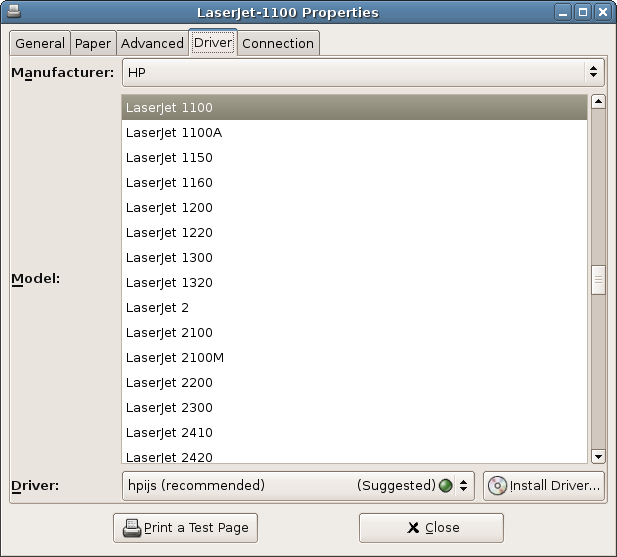Choose the LaserJet 2 model
This screenshot has height=557, width=617.
point(354,307)
